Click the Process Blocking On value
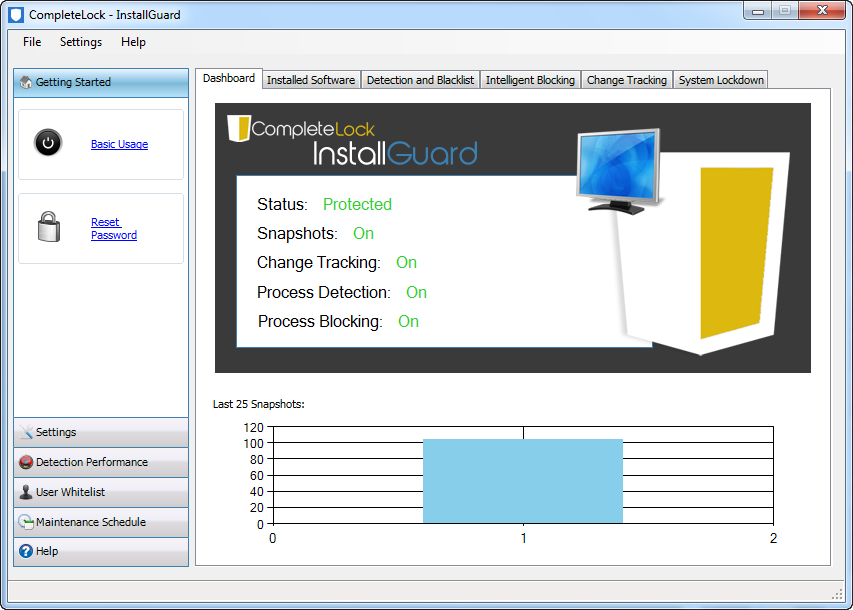The height and width of the screenshot is (610, 853). (x=408, y=322)
